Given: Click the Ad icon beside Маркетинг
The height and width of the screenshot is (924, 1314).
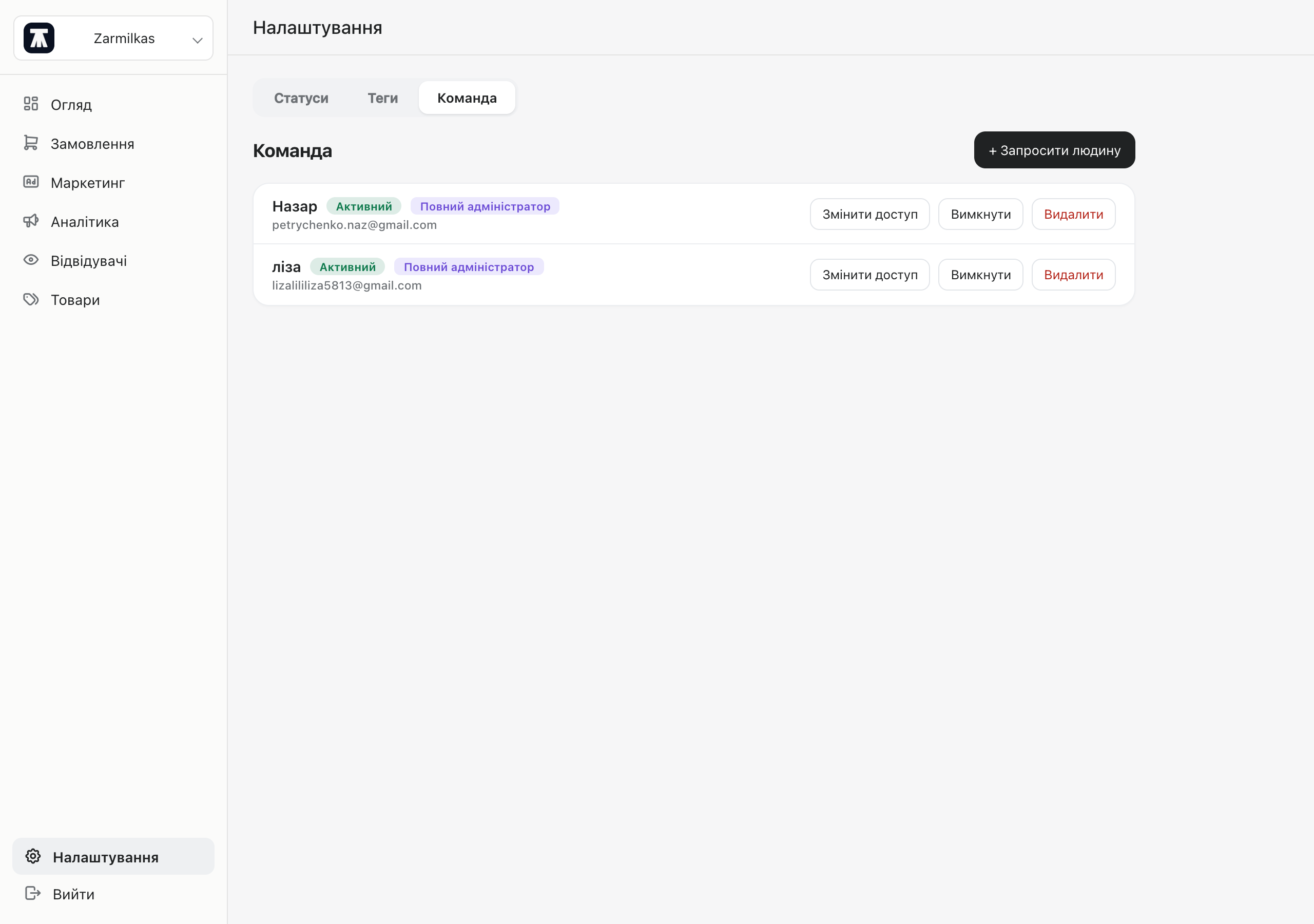Looking at the screenshot, I should tap(31, 182).
